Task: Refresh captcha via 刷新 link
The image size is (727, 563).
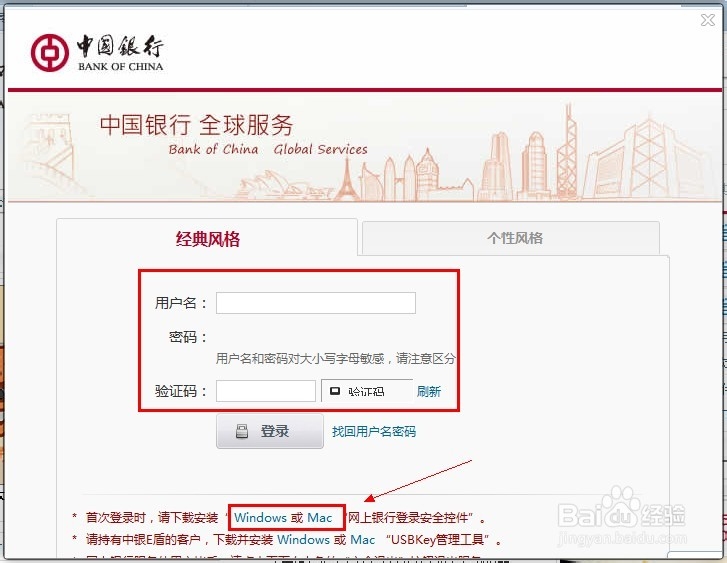Action: (x=428, y=391)
